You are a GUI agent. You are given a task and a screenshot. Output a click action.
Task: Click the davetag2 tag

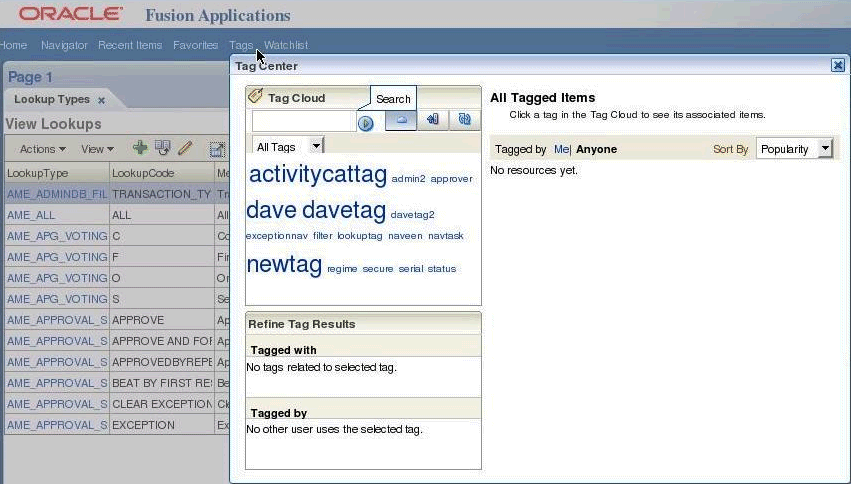coord(412,215)
